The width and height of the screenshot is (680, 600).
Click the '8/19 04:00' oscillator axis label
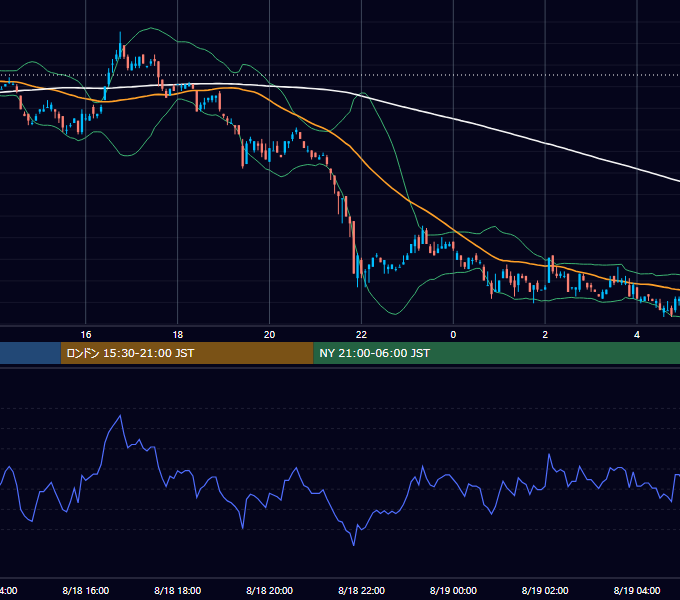click(x=637, y=590)
